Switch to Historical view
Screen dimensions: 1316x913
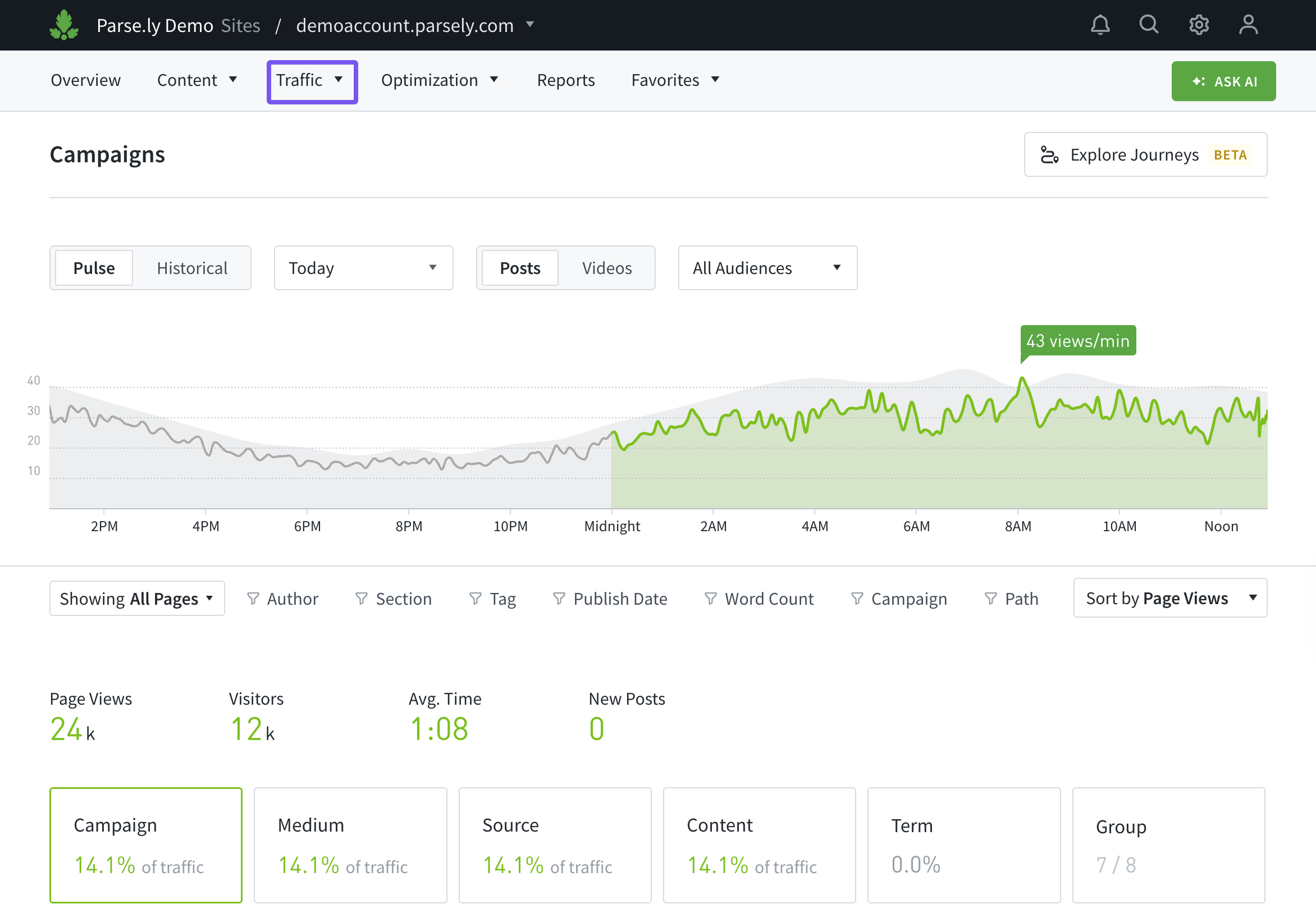(191, 268)
